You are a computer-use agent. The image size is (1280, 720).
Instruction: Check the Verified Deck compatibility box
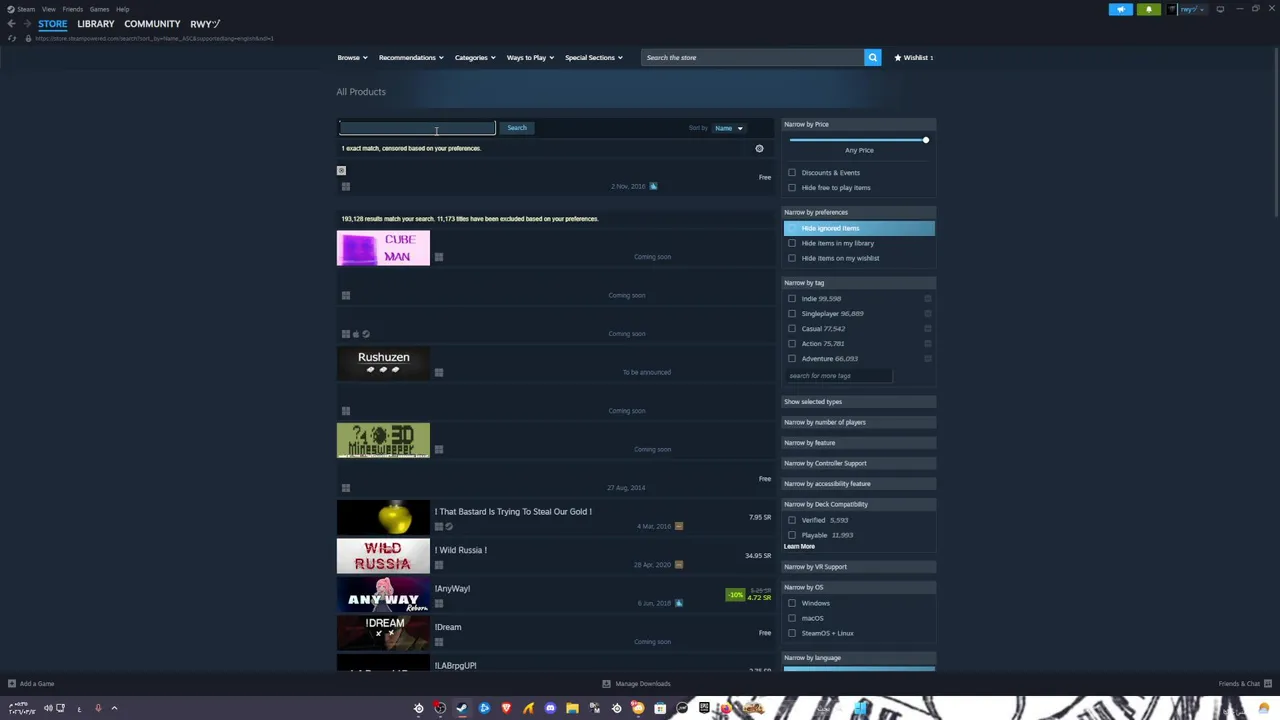792,520
